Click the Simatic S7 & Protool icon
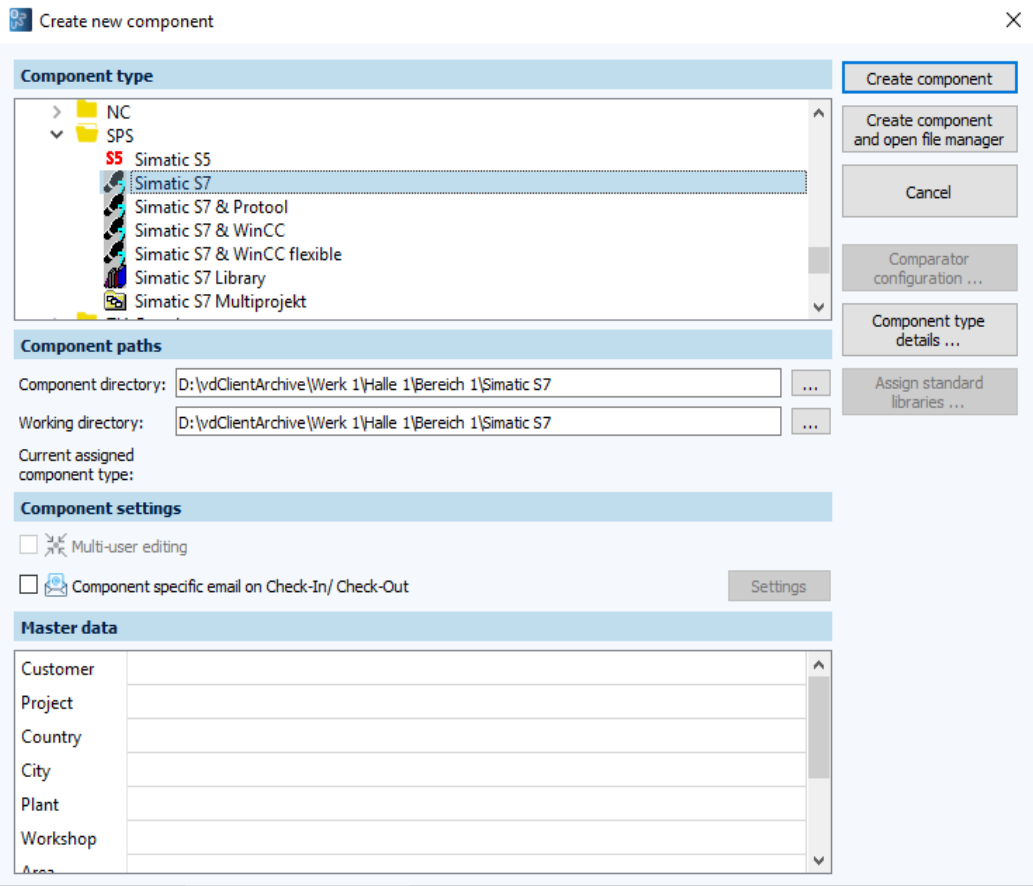The width and height of the screenshot is (1033, 886). (115, 207)
